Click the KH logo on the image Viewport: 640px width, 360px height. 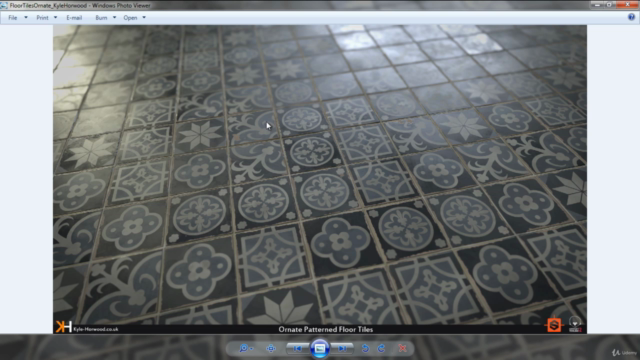pos(64,327)
